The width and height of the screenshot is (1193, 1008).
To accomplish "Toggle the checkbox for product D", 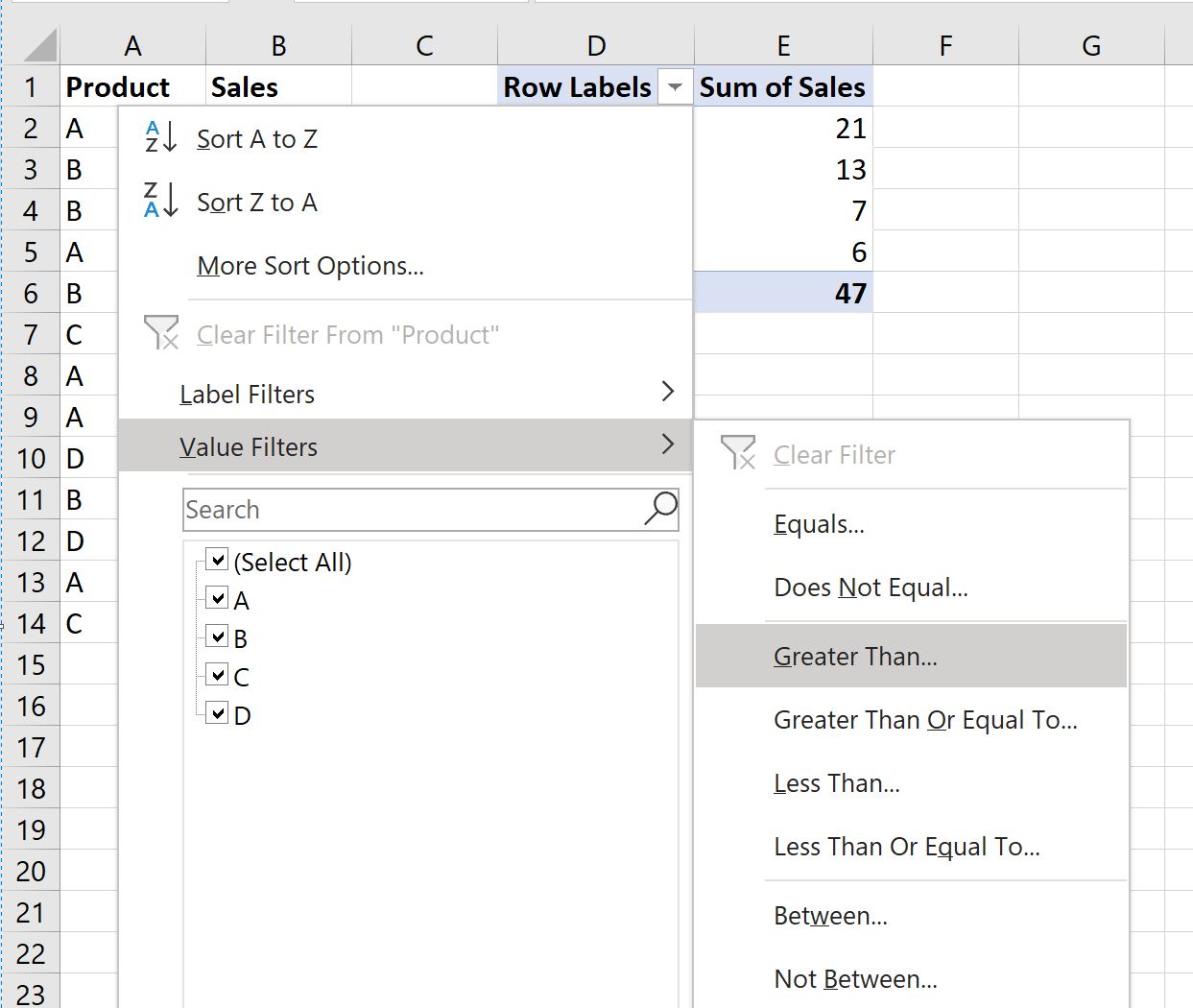I will [x=217, y=713].
